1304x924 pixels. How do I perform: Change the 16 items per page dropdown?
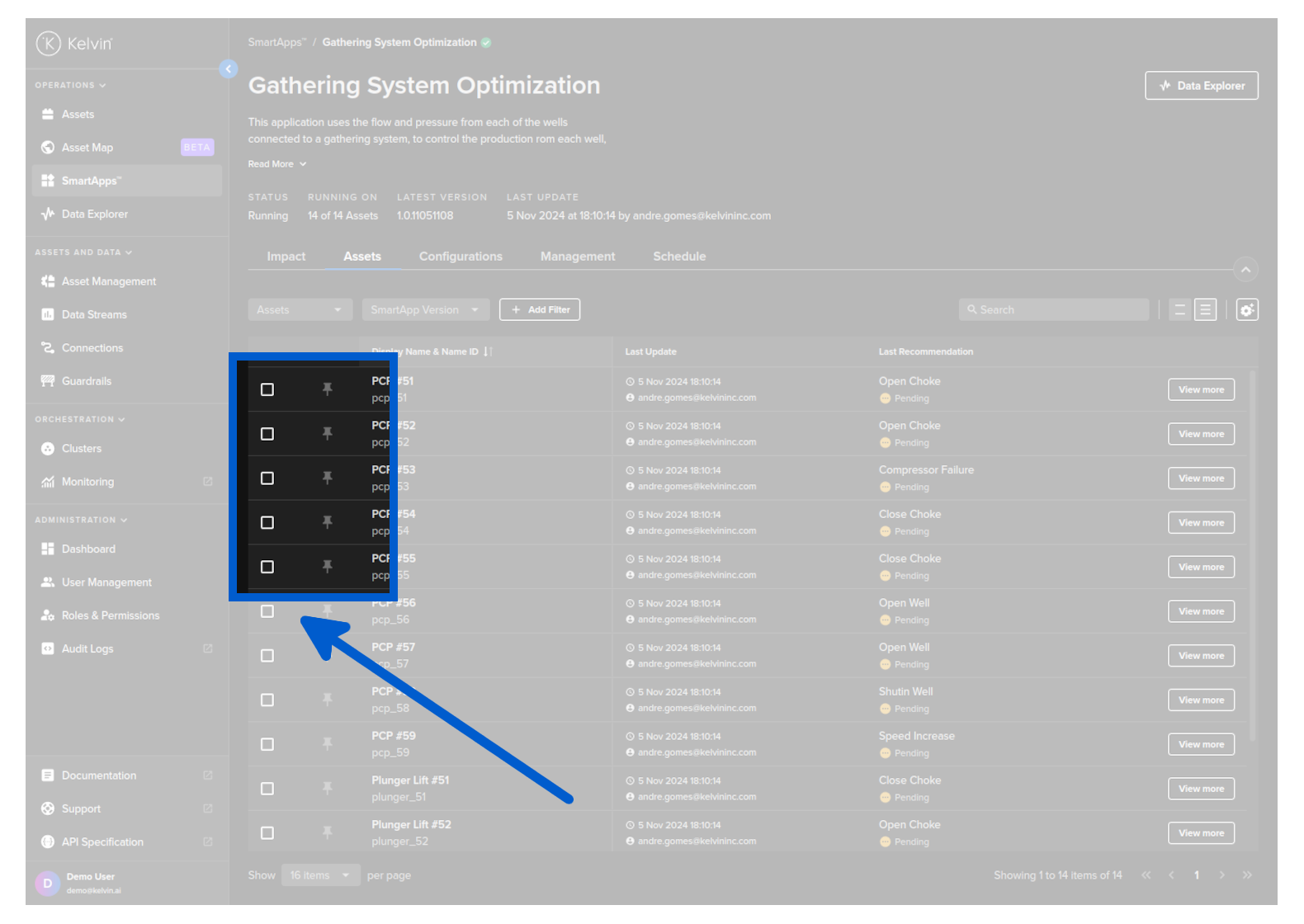[x=320, y=875]
